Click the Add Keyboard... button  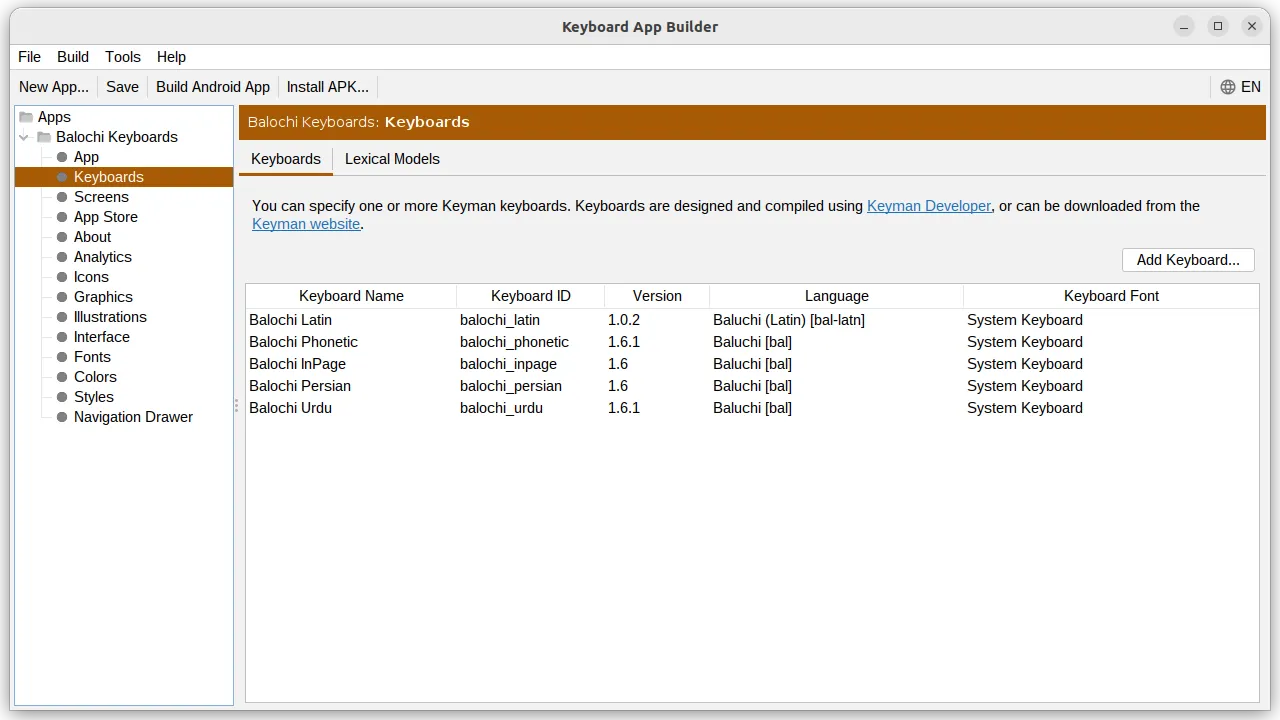pyautogui.click(x=1188, y=260)
